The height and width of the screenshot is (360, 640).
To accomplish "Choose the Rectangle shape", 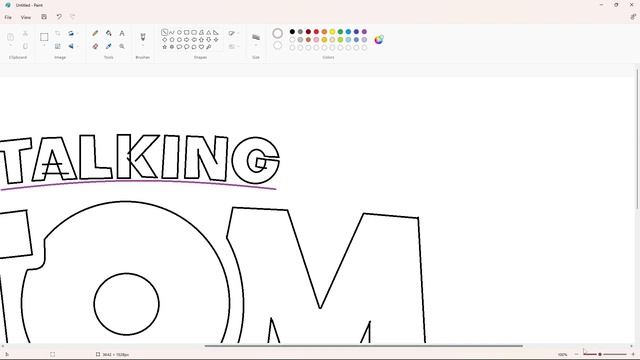I will 187,32.
